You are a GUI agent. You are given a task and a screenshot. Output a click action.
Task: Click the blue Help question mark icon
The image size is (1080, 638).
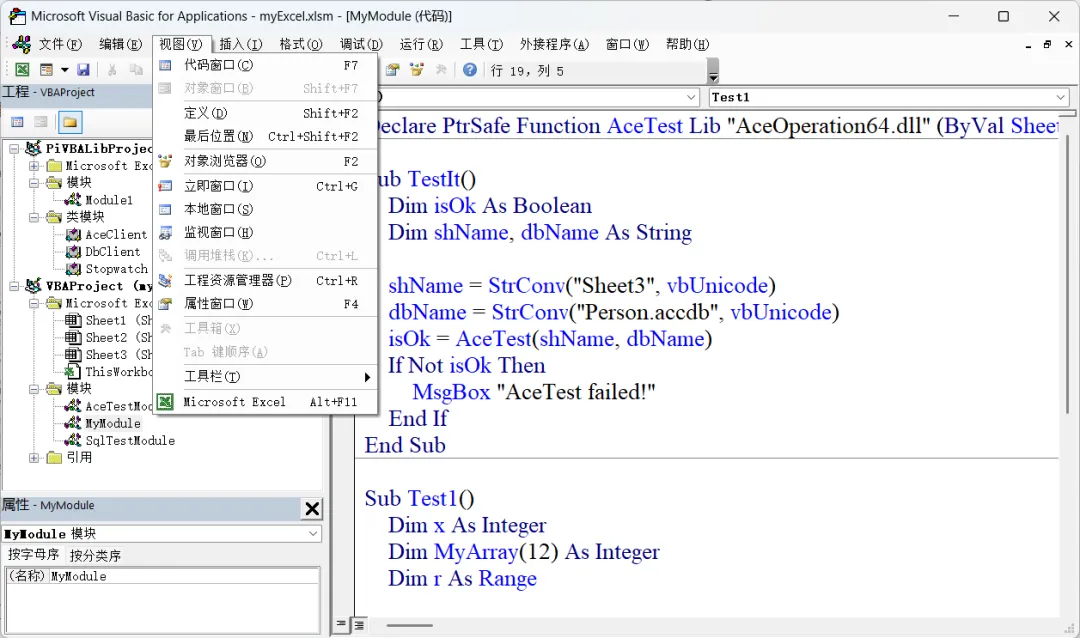pyautogui.click(x=470, y=70)
